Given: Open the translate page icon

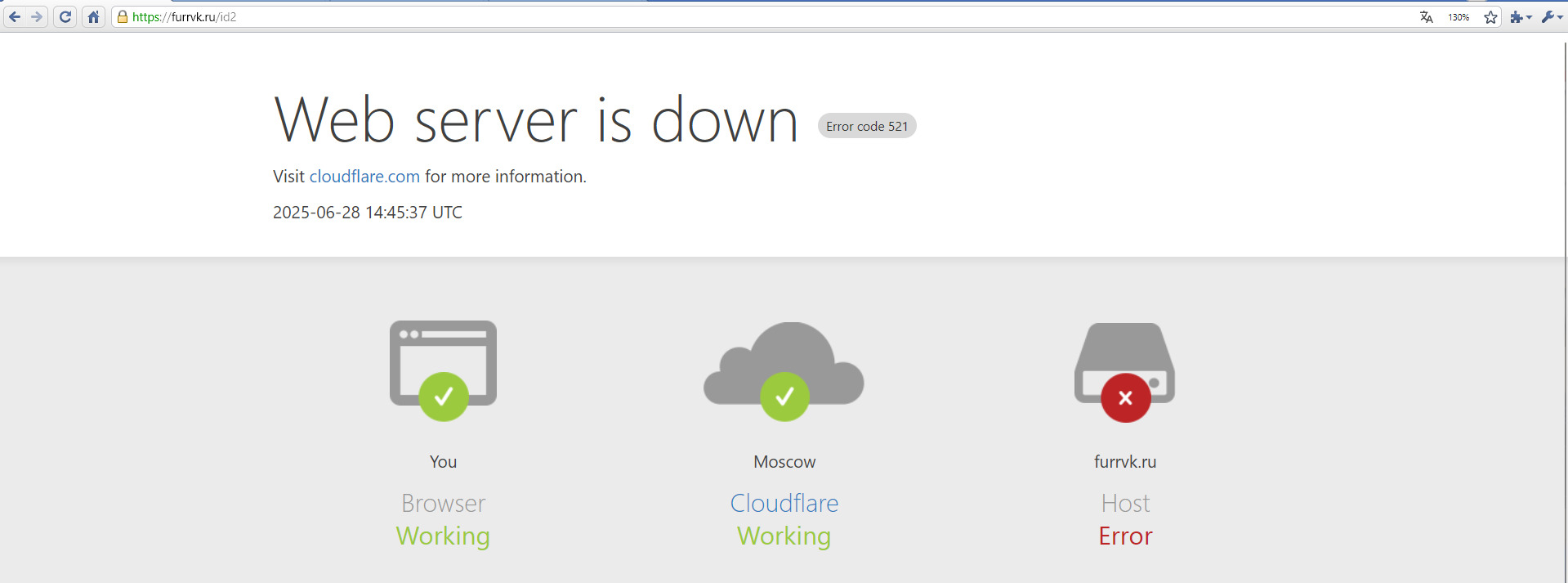Looking at the screenshot, I should click(1427, 17).
